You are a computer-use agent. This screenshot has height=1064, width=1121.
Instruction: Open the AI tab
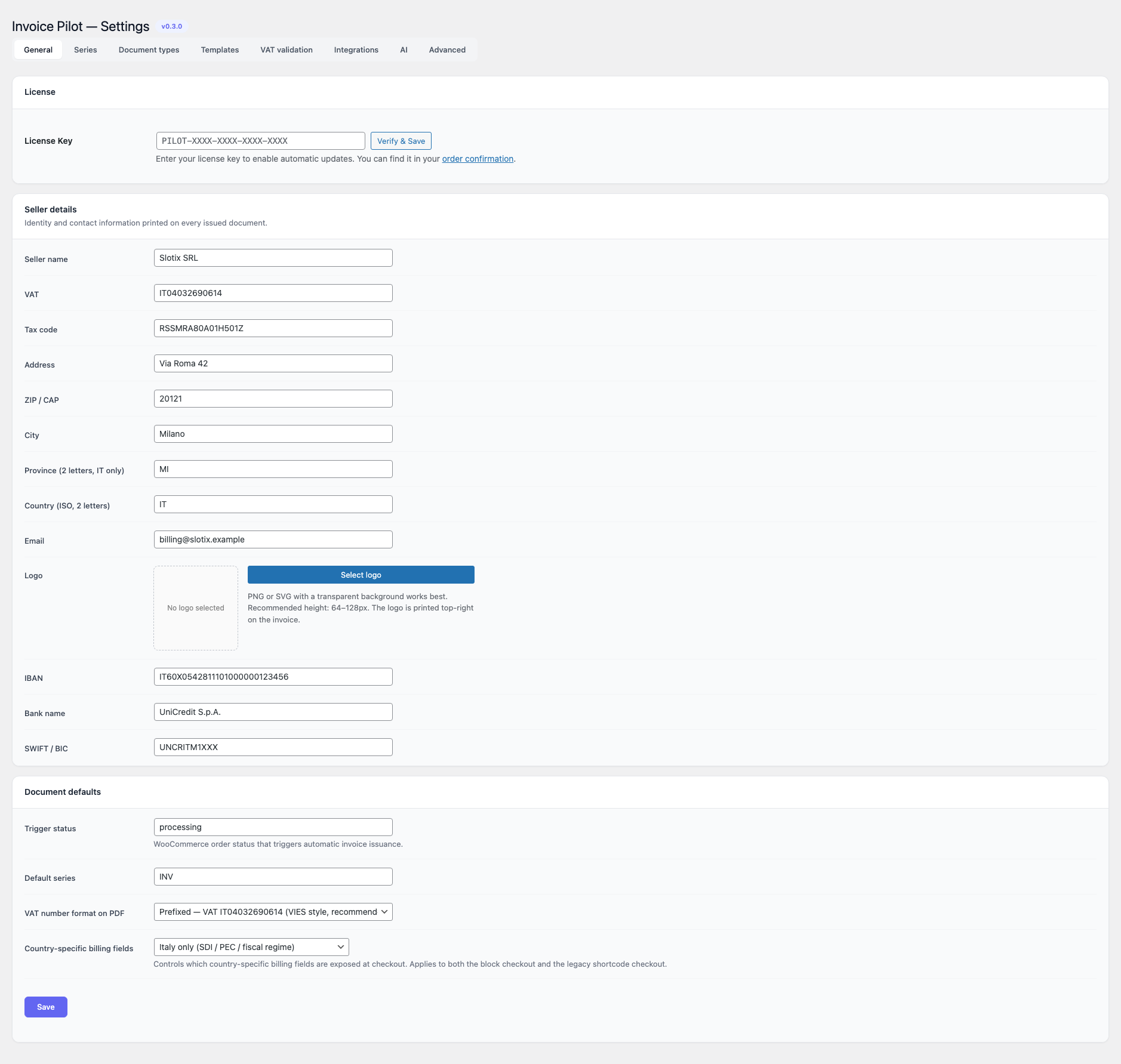coord(404,50)
